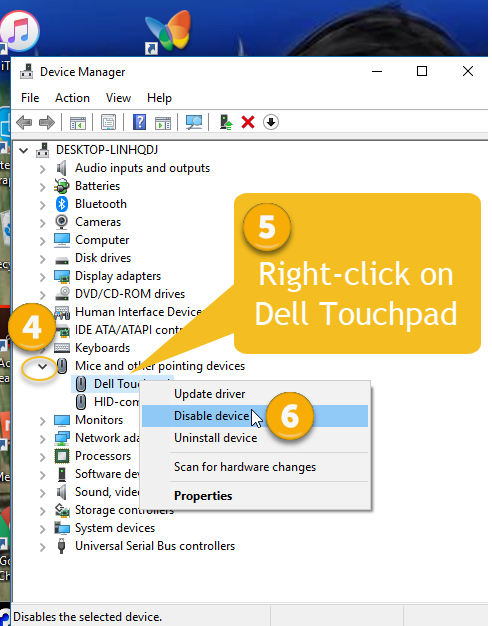Click the Update device driver toolbar icon
492x626 pixels.
pyautogui.click(x=226, y=122)
